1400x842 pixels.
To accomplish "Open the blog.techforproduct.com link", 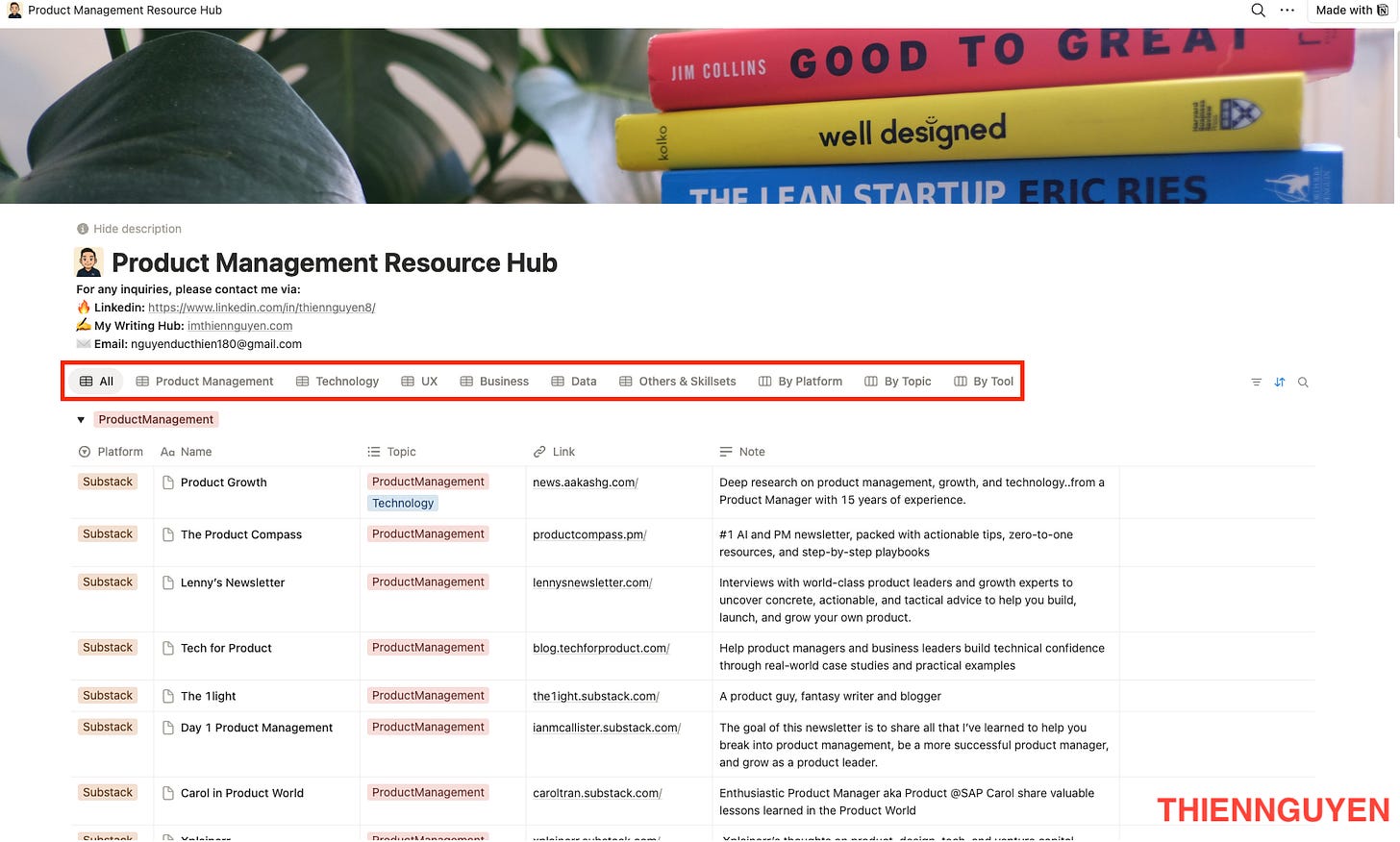I will 601,648.
